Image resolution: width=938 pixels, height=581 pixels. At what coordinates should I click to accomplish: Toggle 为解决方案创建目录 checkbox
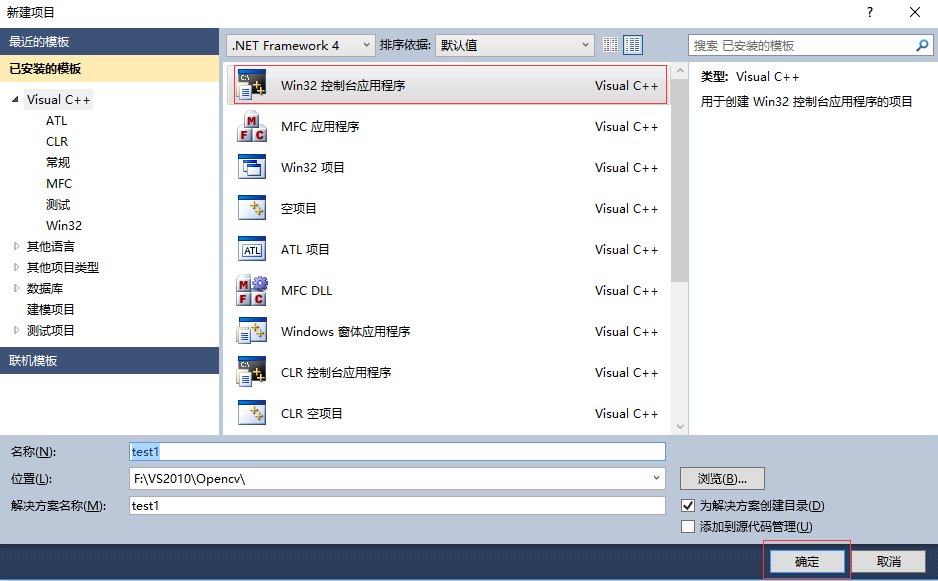[688, 506]
